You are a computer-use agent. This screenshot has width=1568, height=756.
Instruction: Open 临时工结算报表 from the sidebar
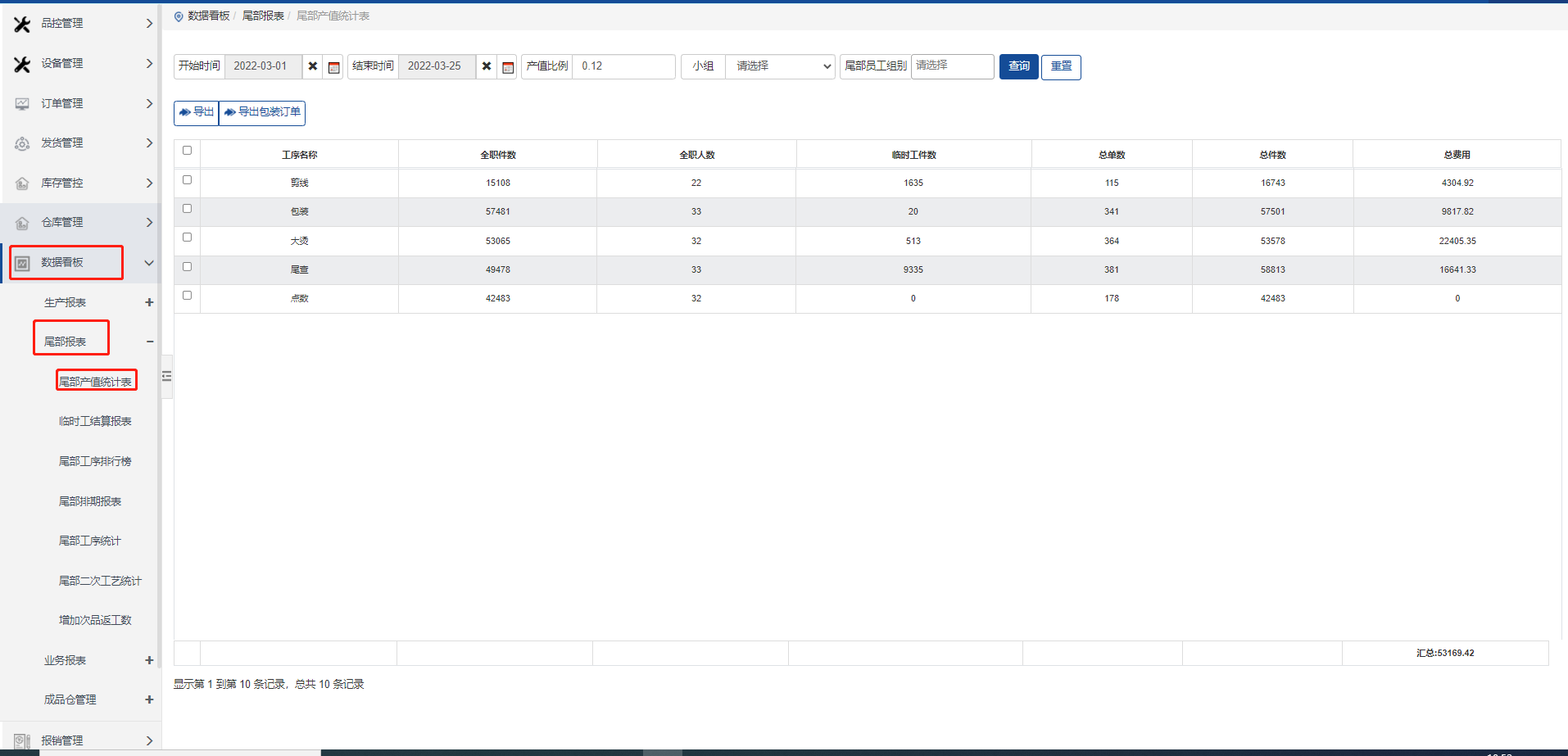pyautogui.click(x=95, y=421)
